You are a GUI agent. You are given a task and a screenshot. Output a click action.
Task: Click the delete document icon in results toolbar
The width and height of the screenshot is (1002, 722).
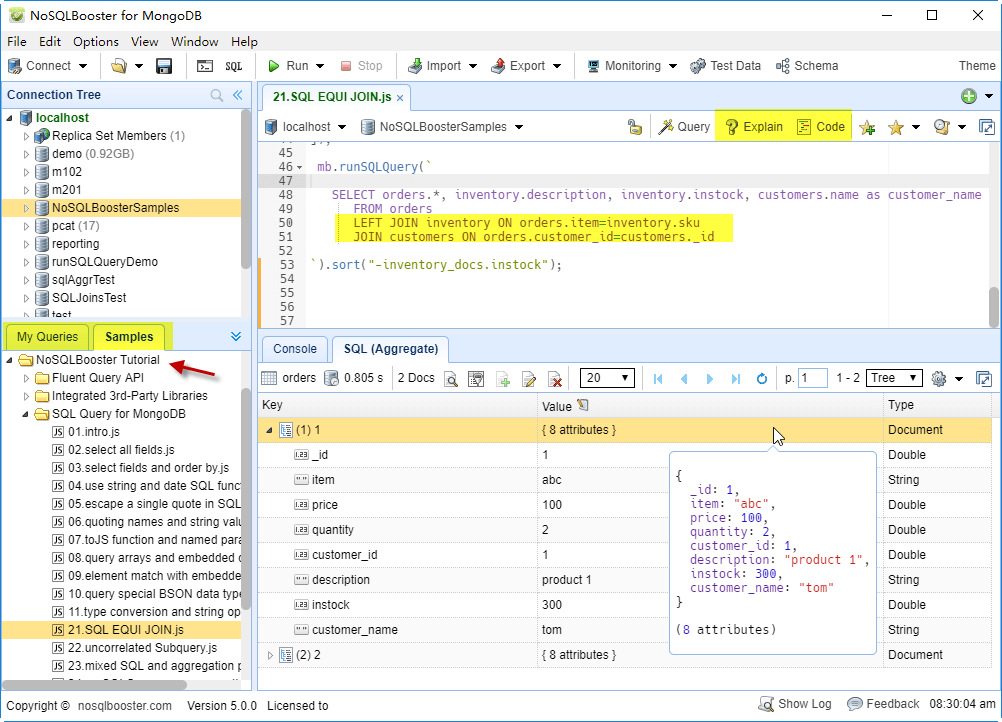tap(554, 379)
